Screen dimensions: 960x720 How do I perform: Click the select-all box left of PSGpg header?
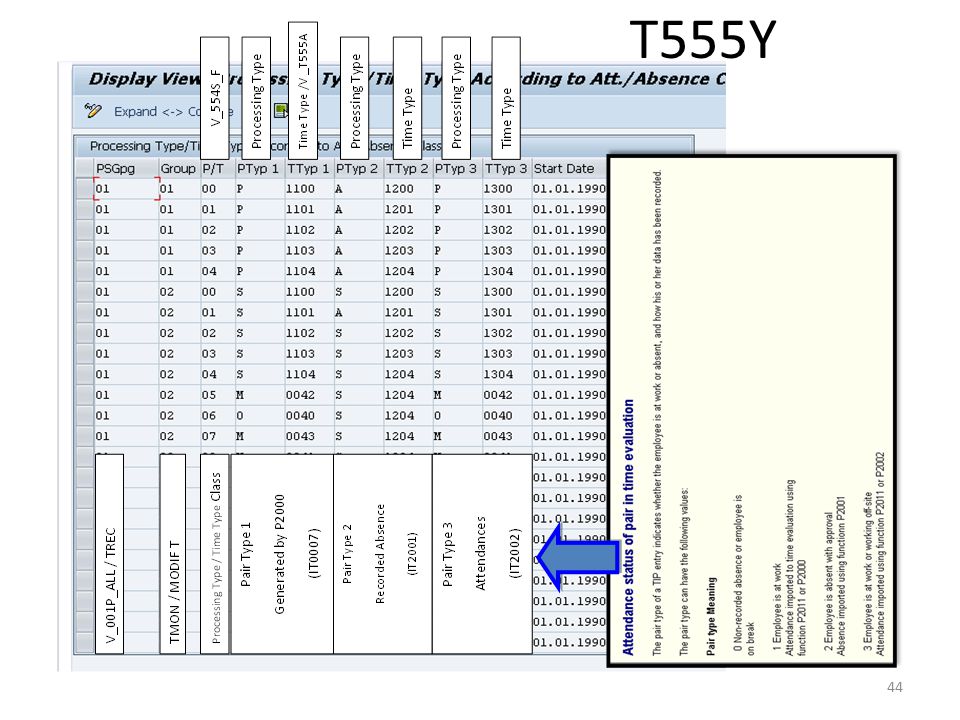[84, 168]
